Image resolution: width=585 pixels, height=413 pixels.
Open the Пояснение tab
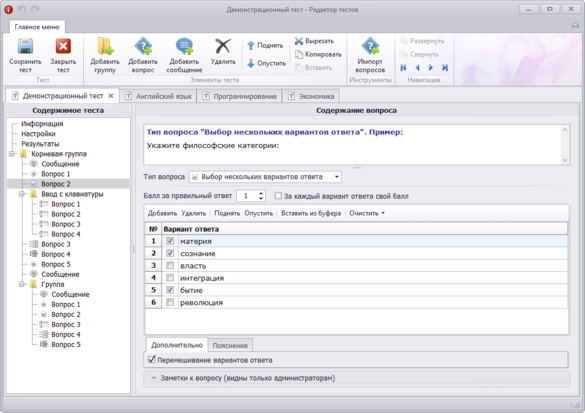[230, 345]
